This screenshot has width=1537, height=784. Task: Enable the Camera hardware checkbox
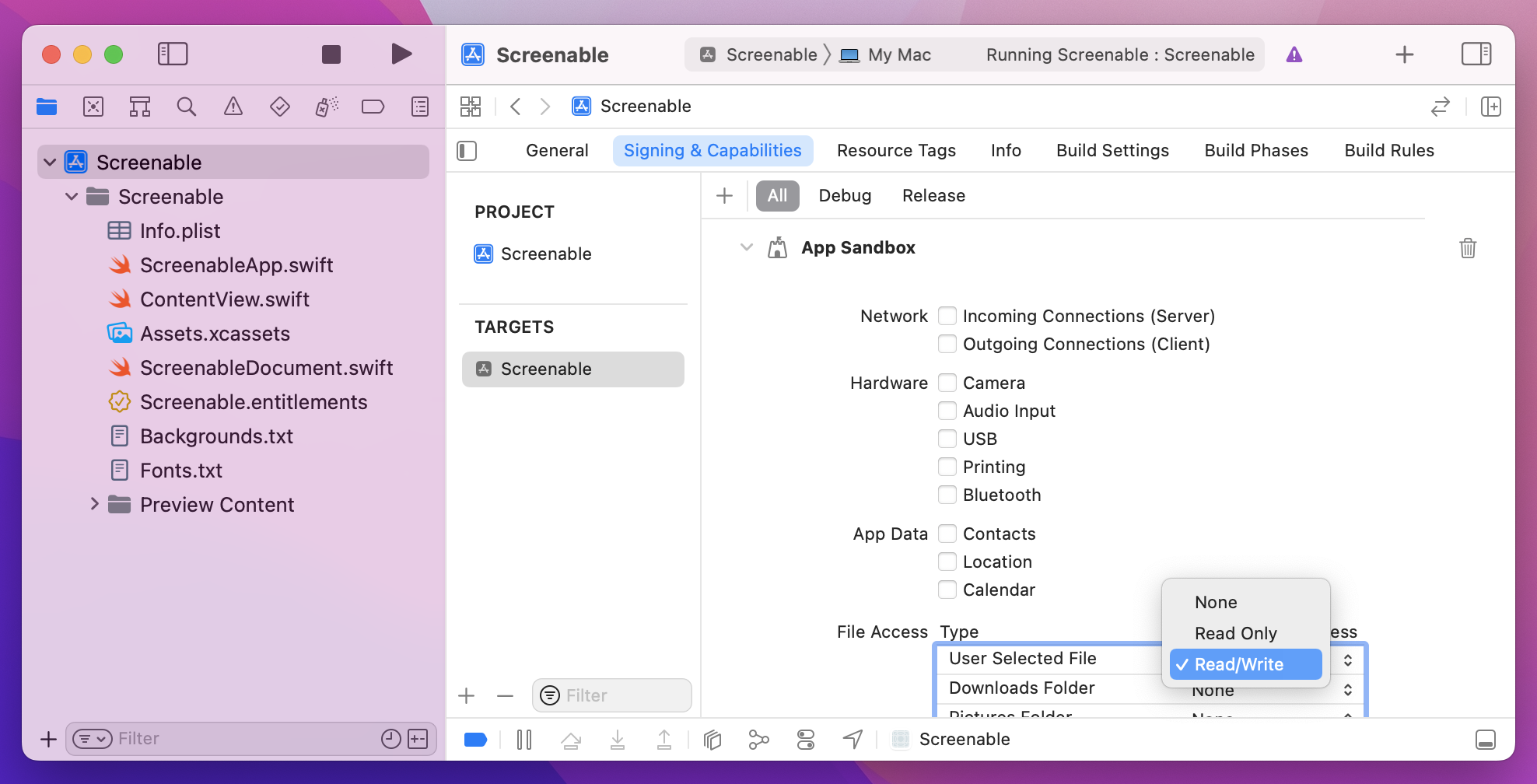coord(947,383)
